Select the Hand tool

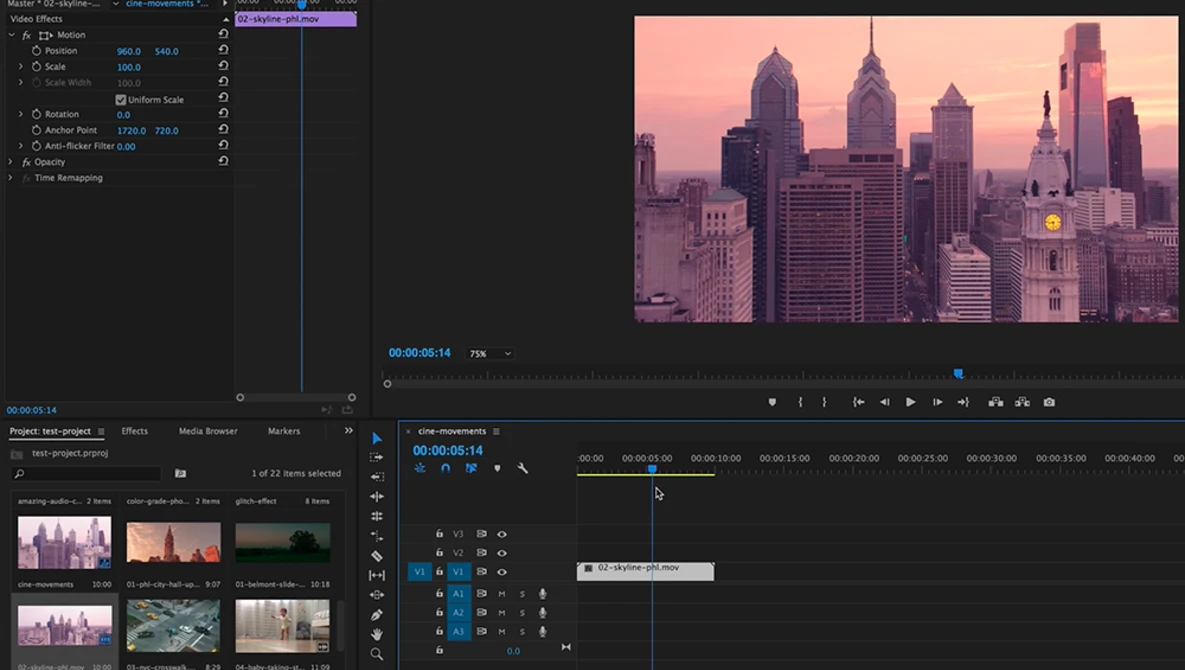tap(376, 634)
